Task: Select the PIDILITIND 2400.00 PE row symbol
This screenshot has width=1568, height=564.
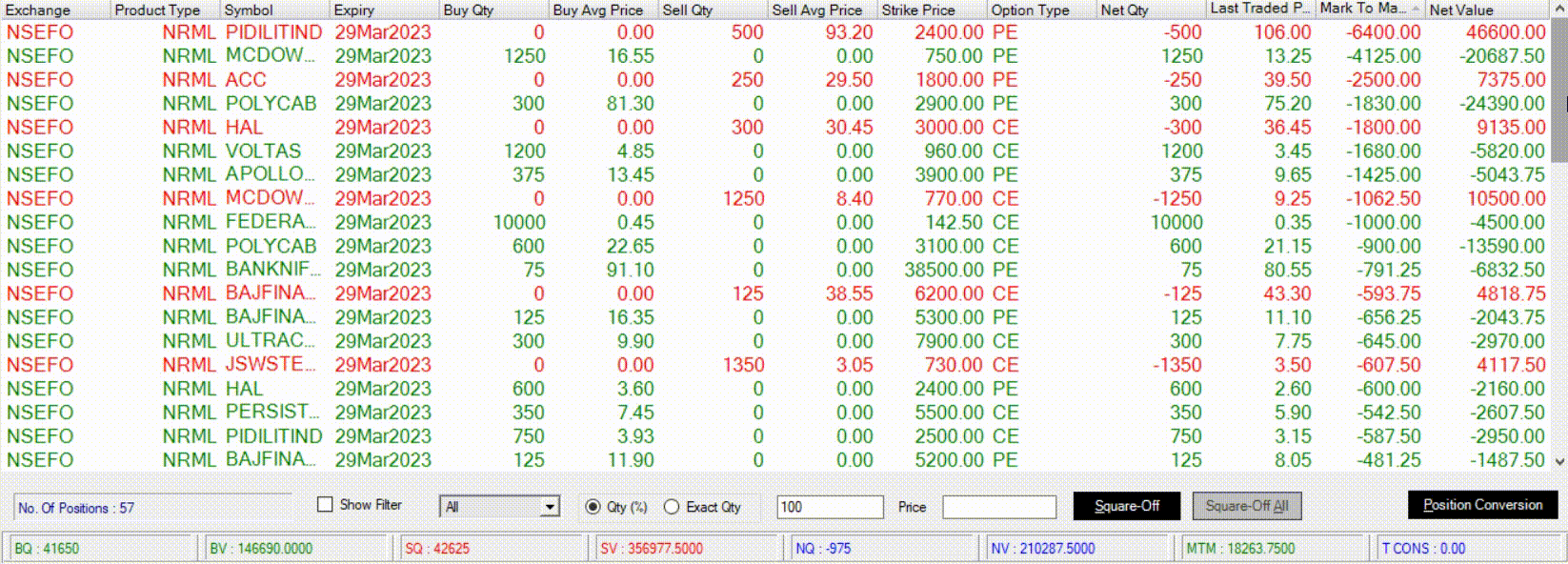Action: (273, 31)
